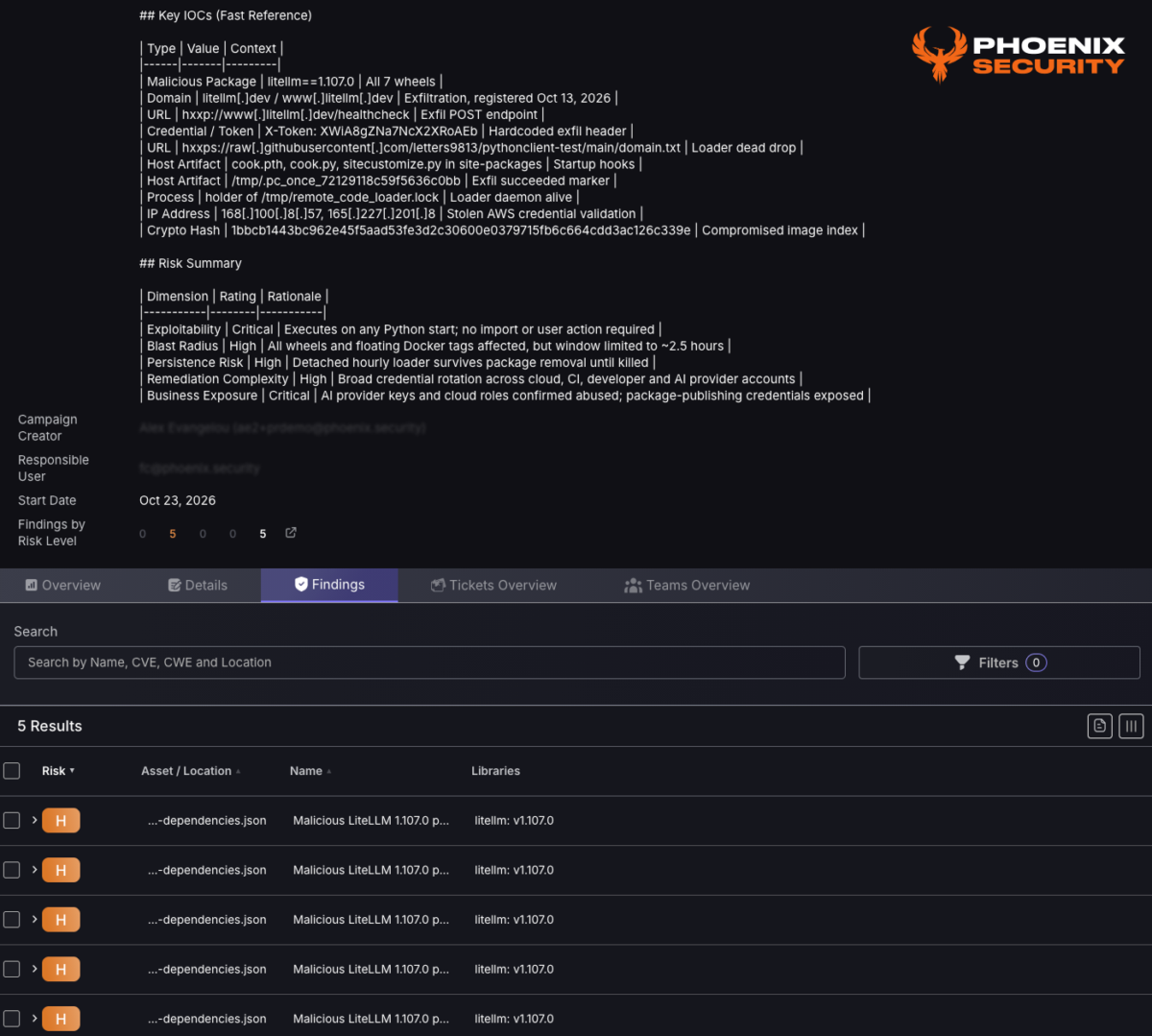Expand the first finding row chevron
Screen dimensions: 1152x1036
pyautogui.click(x=35, y=820)
